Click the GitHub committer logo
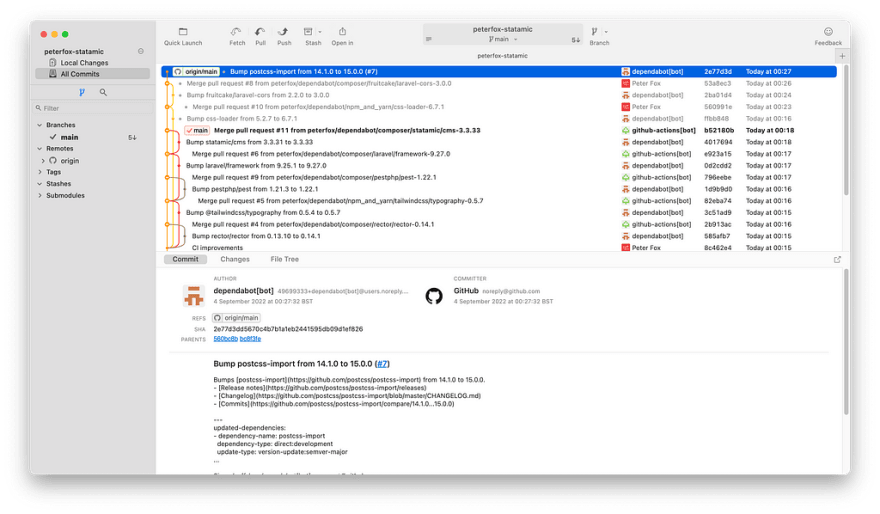This screenshot has width=880, height=514. tap(434, 296)
